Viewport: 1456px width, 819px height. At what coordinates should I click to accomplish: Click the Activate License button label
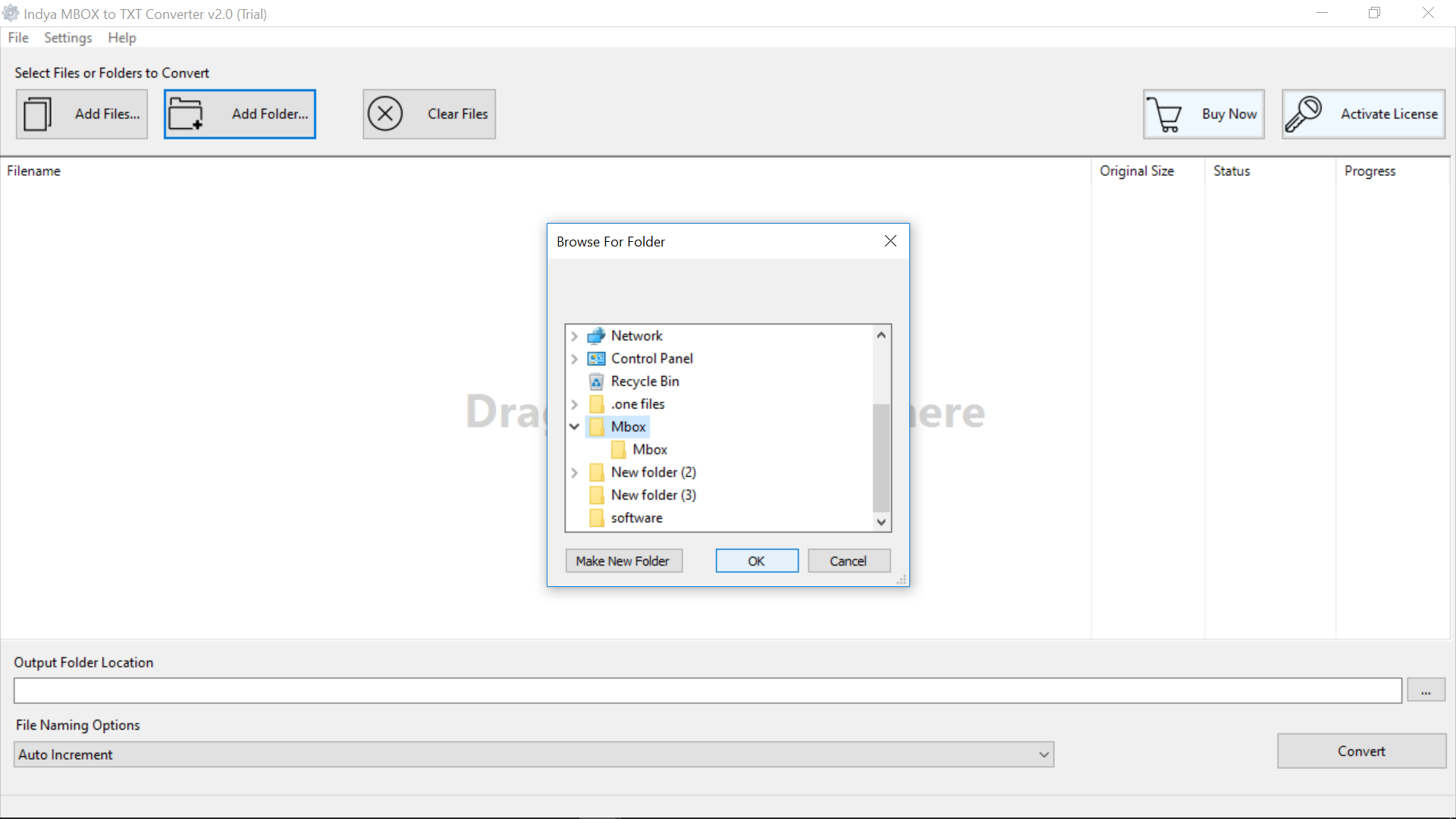click(x=1389, y=114)
